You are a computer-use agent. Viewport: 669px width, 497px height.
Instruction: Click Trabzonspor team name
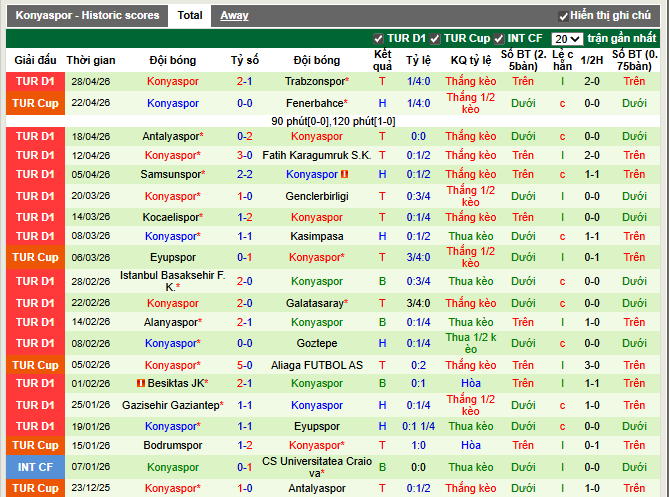pos(314,81)
